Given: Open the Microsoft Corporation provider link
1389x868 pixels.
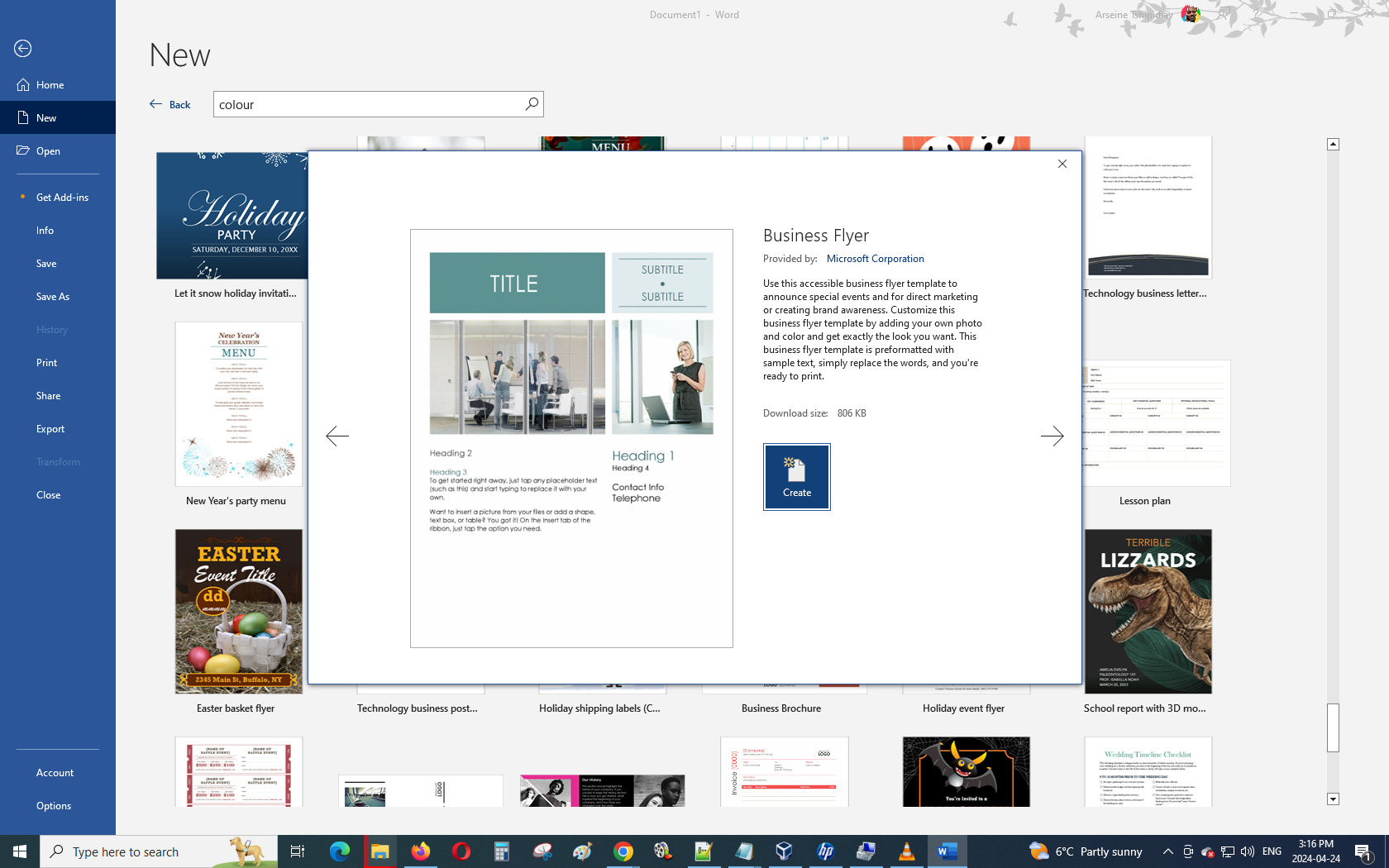Looking at the screenshot, I should pos(875,259).
